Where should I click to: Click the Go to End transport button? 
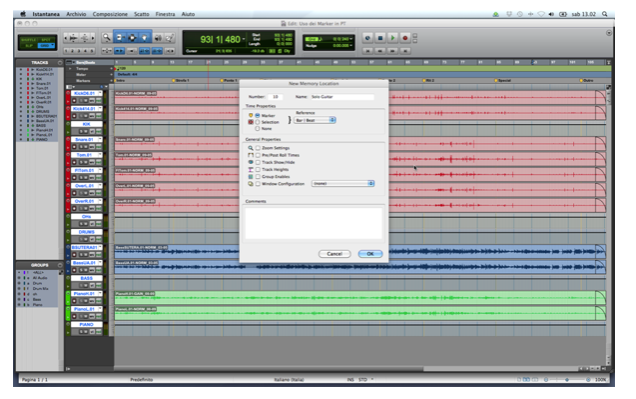click(x=405, y=51)
